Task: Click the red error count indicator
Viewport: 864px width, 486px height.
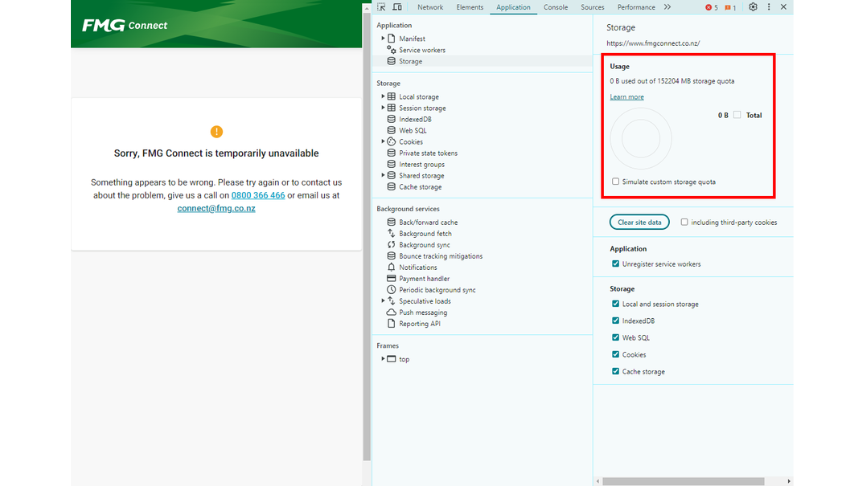Action: pyautogui.click(x=711, y=8)
